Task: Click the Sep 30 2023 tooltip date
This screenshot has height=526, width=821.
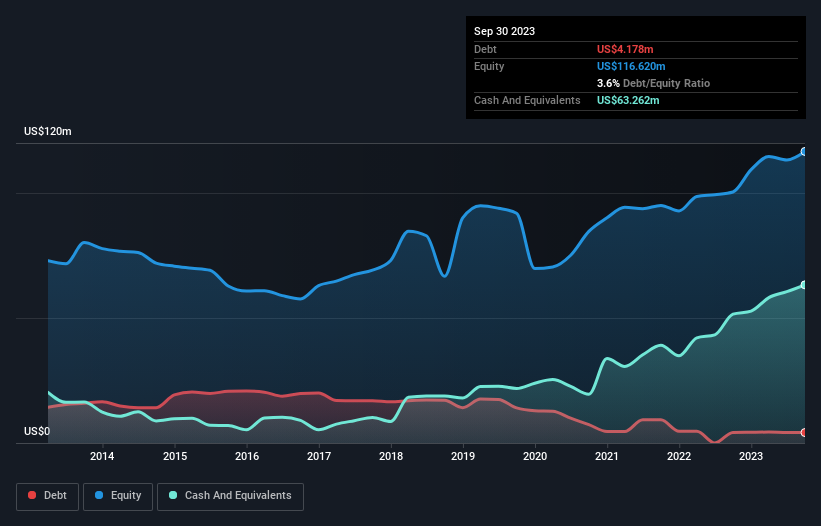Action: click(x=505, y=31)
